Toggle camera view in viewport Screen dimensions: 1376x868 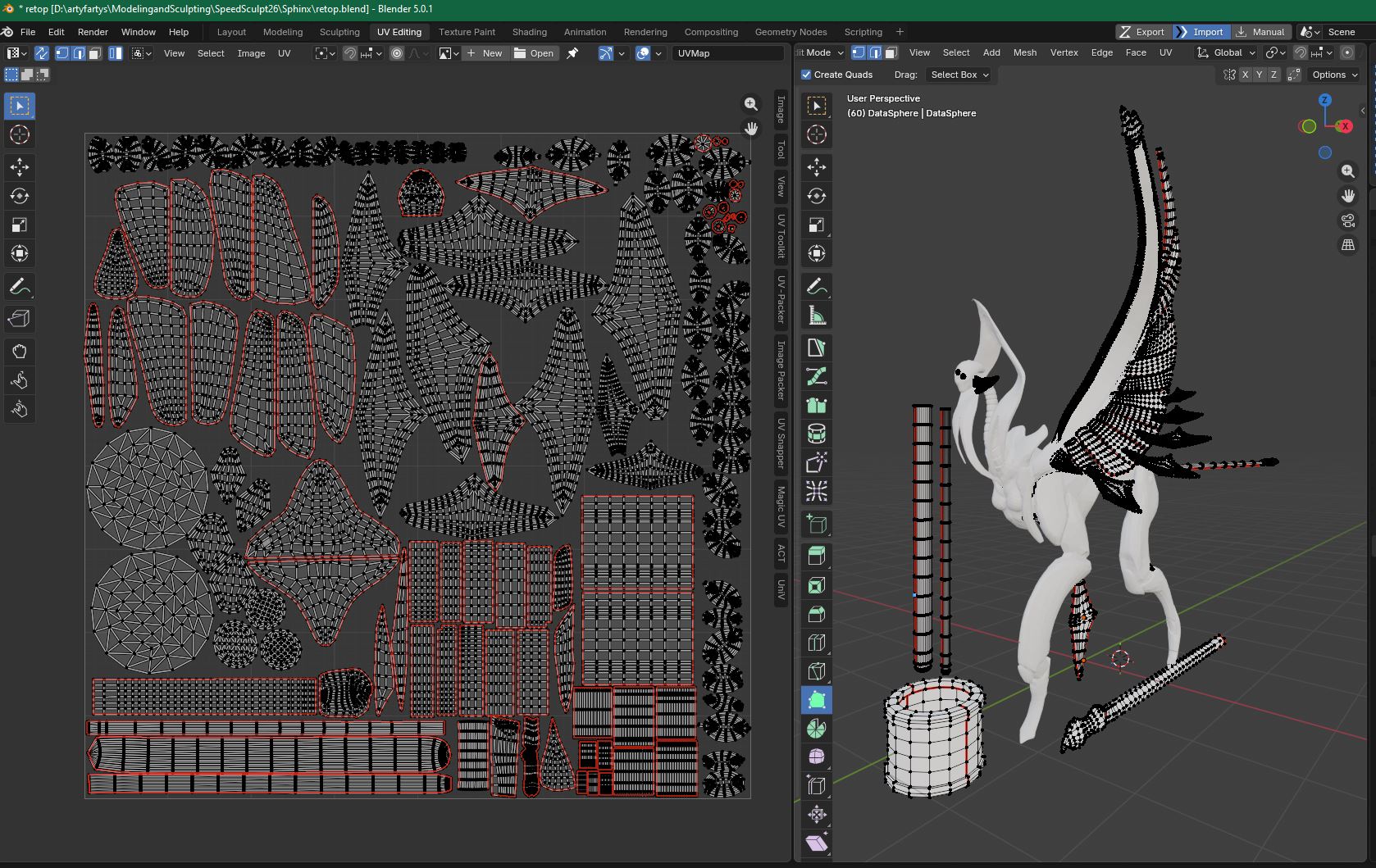click(1348, 220)
